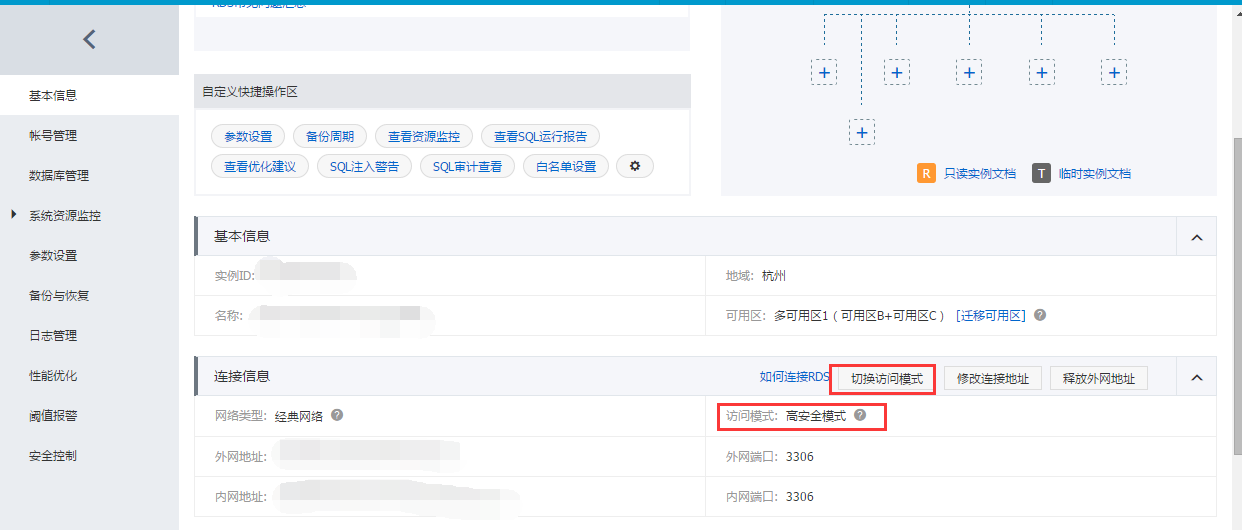Image resolution: width=1242 pixels, height=530 pixels.
Task: Click the lowest plus box in the diagram
Action: pos(861,132)
